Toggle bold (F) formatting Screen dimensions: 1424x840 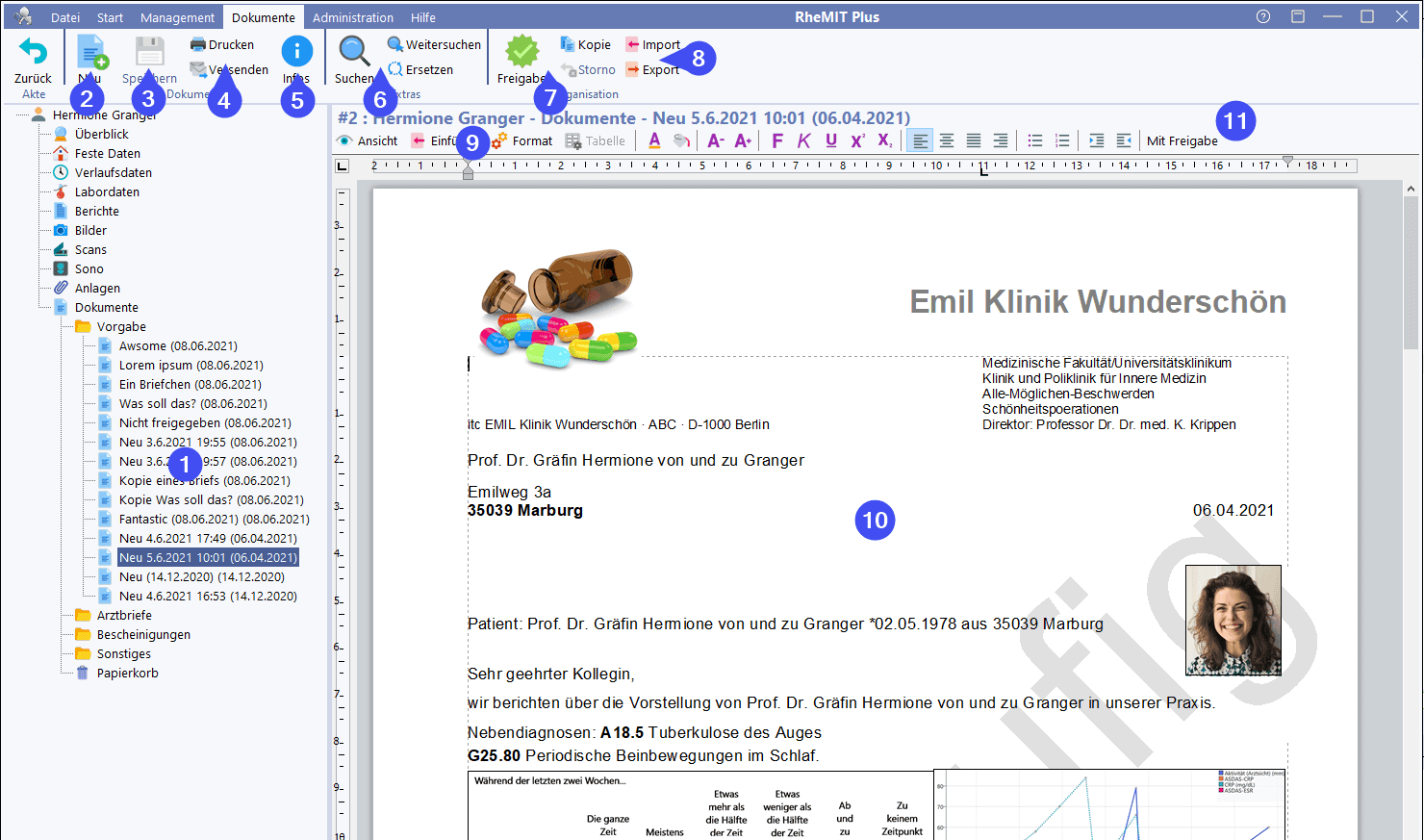point(777,141)
